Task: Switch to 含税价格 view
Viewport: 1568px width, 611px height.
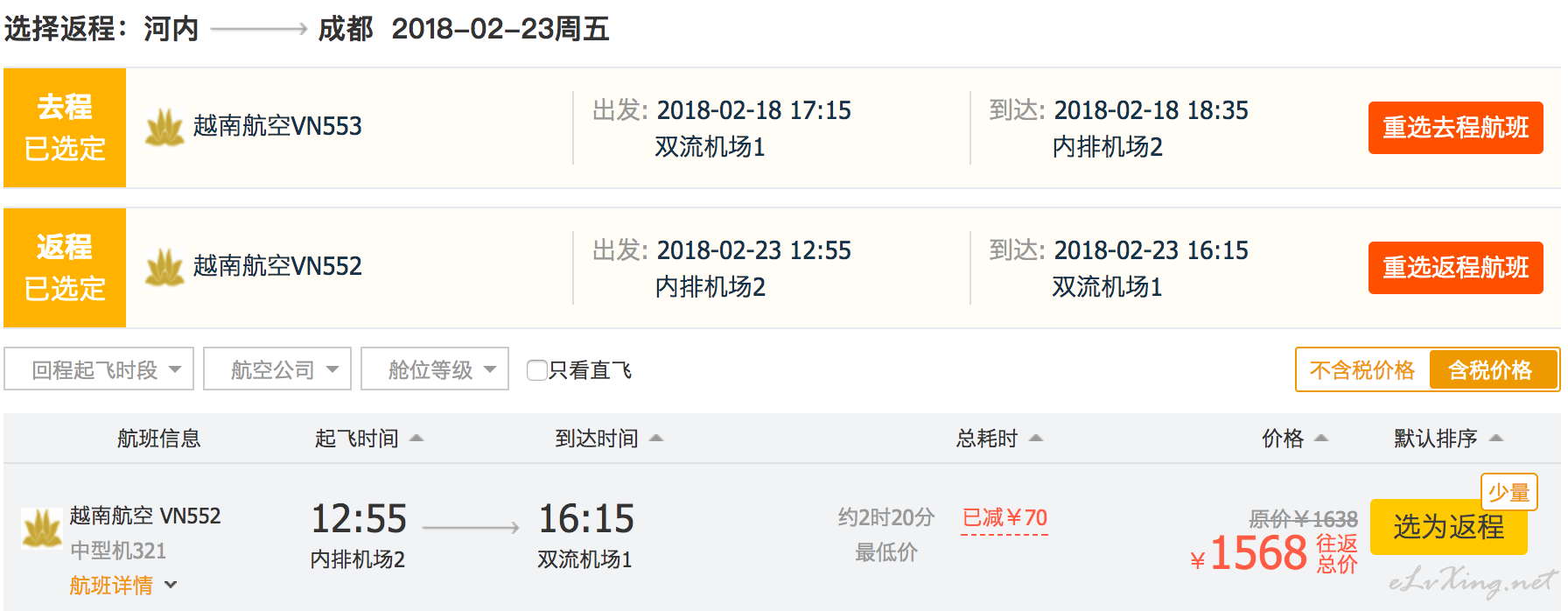Action: click(1492, 370)
